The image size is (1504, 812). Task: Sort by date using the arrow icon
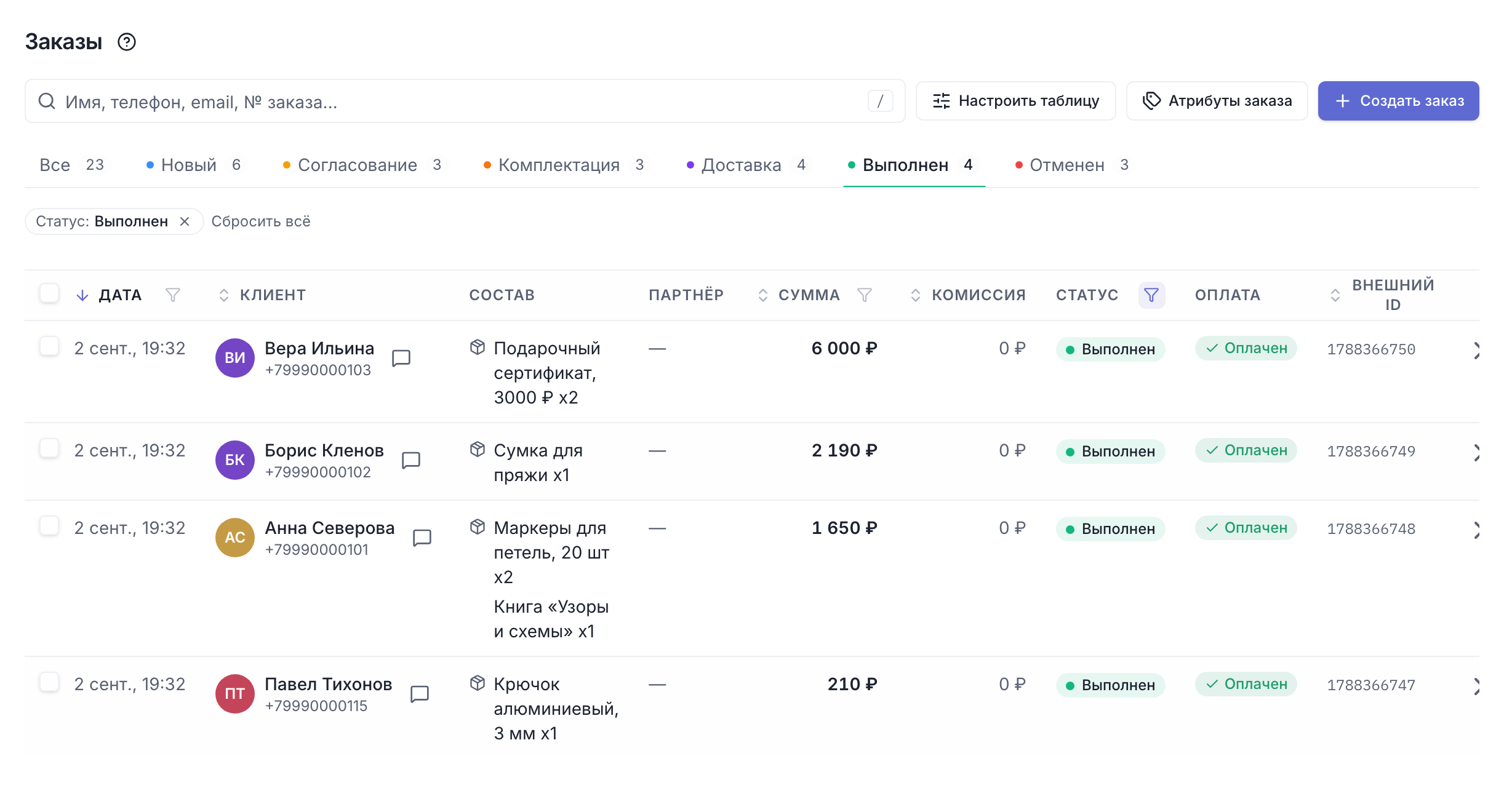click(x=82, y=295)
